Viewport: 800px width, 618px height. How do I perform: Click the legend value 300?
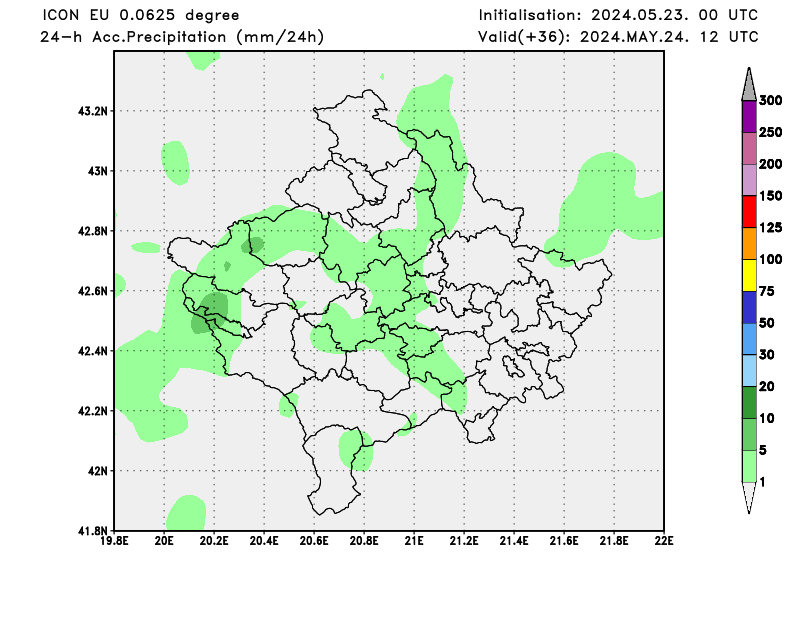[x=770, y=101]
